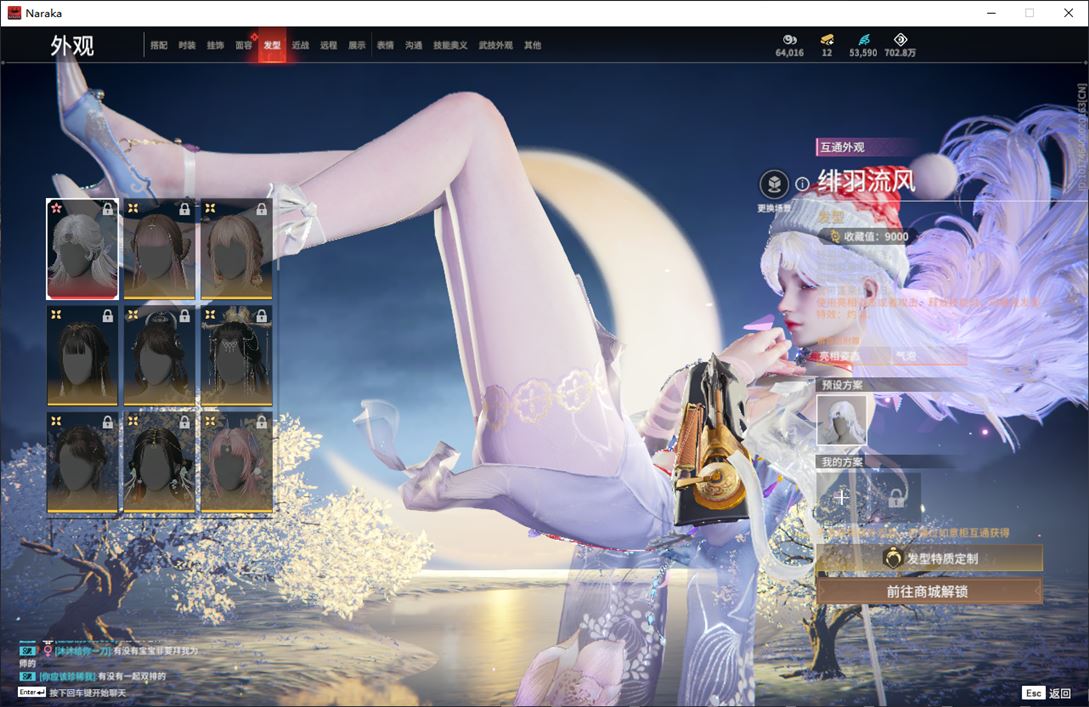Click the silver coin currency icon
Viewport: 1089px width, 707px height.
pos(789,39)
